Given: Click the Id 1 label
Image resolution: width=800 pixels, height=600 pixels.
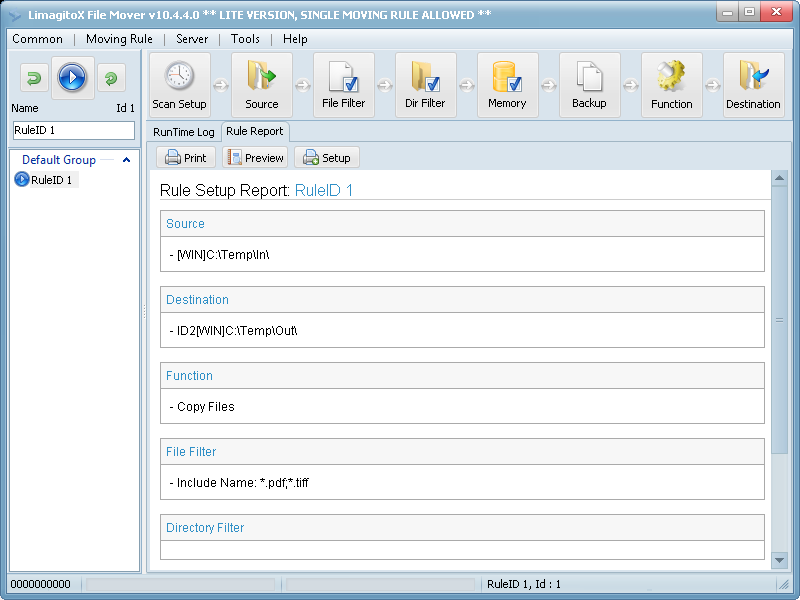Looking at the screenshot, I should 126,108.
